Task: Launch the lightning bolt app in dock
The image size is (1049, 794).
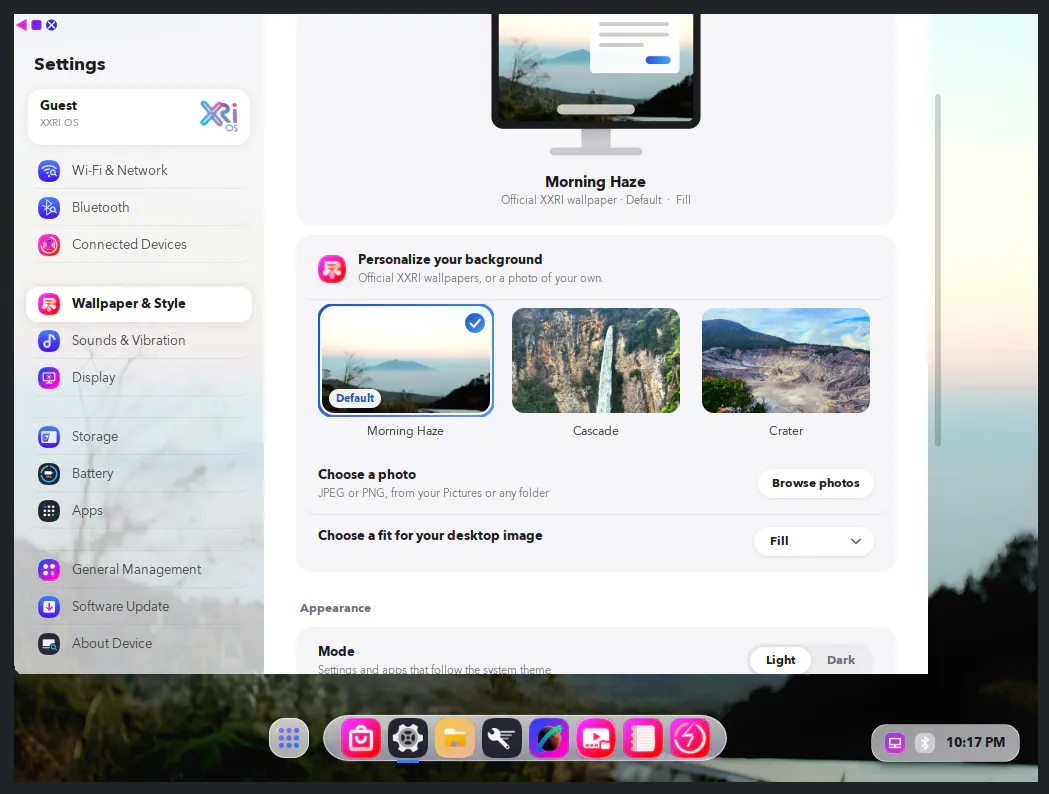Action: 690,738
